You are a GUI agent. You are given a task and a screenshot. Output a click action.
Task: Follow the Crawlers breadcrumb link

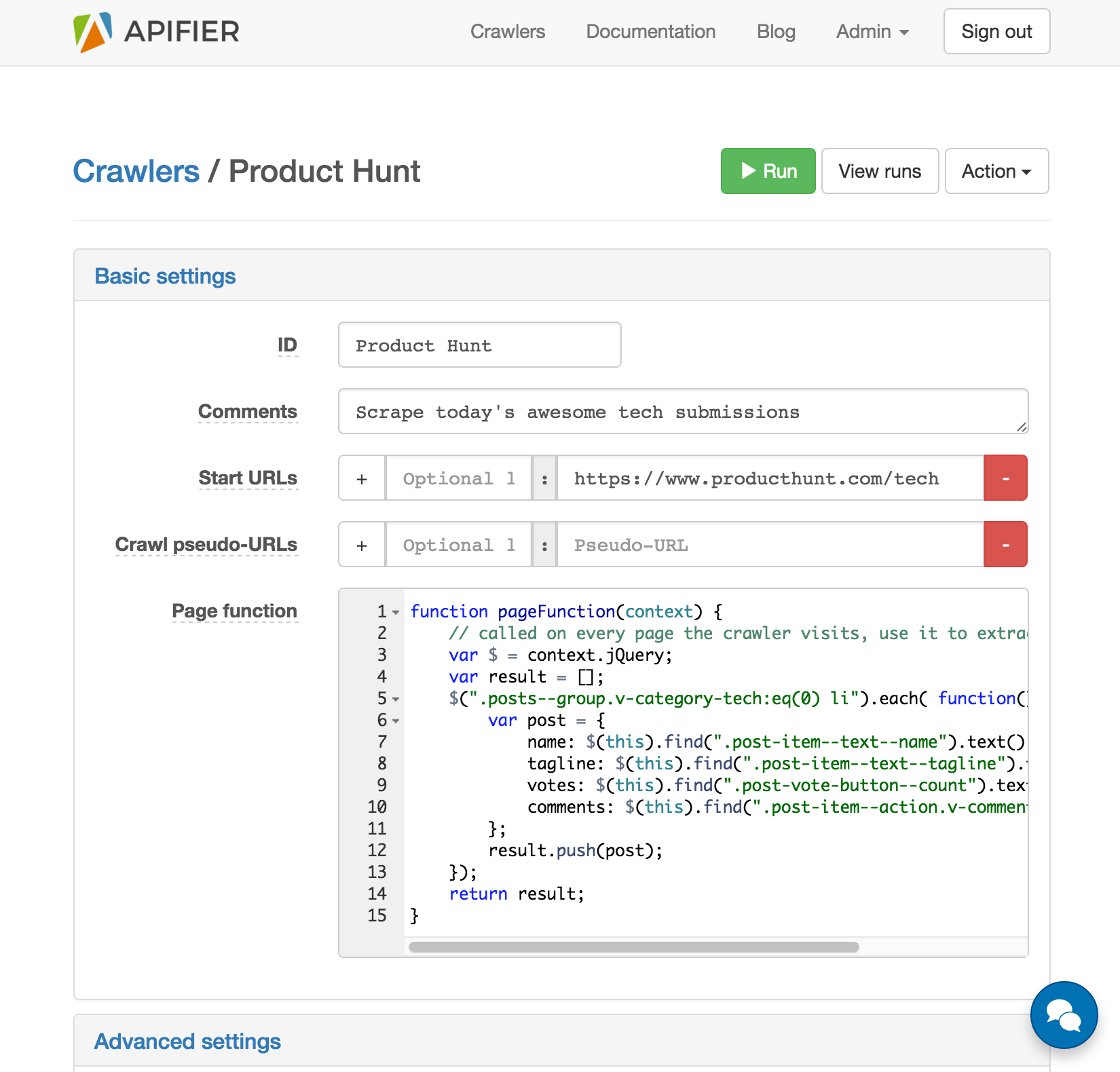pyautogui.click(x=136, y=171)
